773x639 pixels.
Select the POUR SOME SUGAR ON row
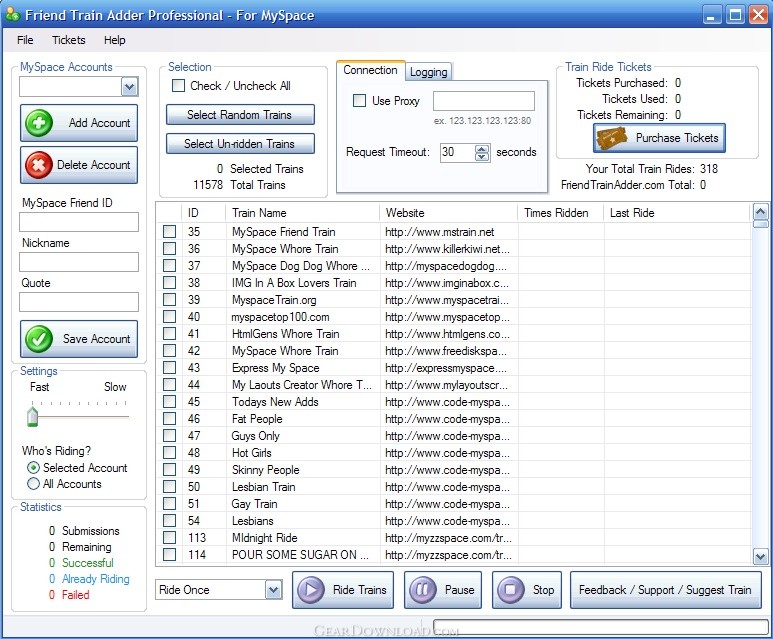454,554
